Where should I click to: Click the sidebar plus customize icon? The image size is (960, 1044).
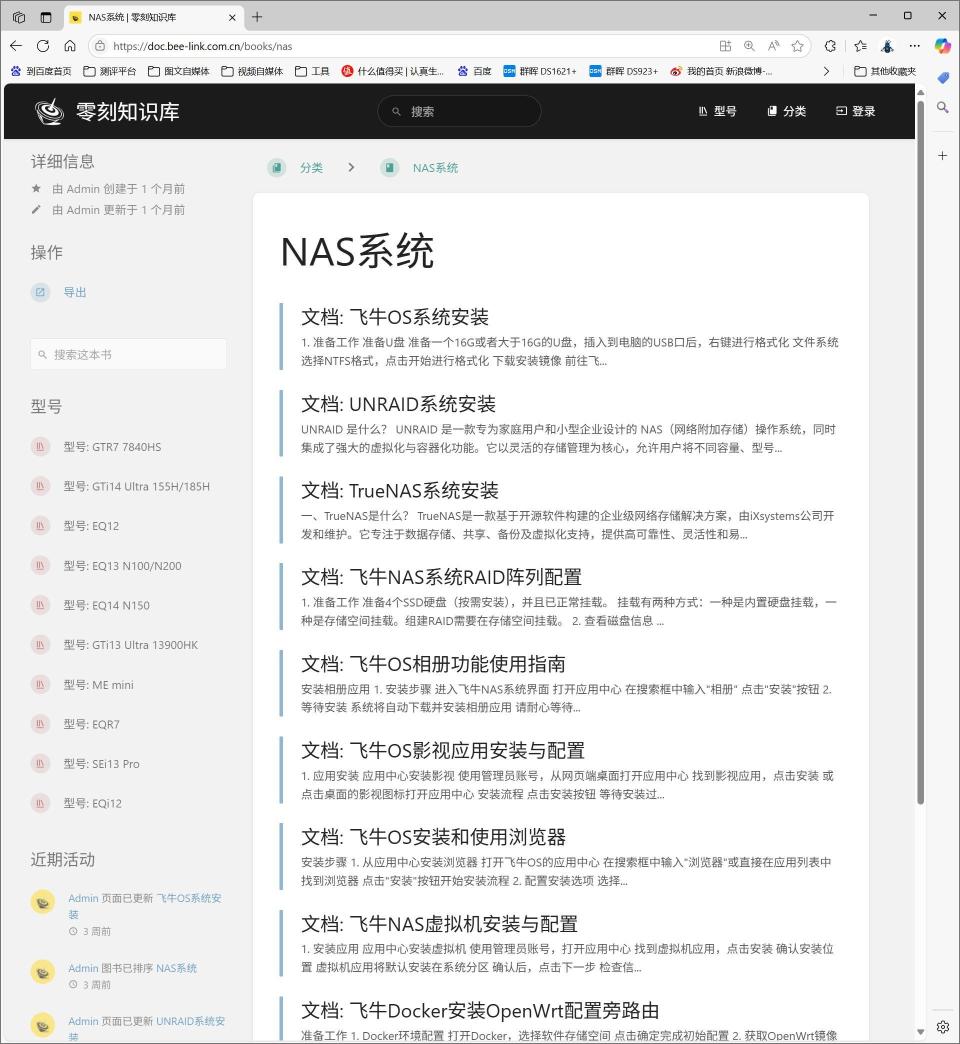(943, 156)
